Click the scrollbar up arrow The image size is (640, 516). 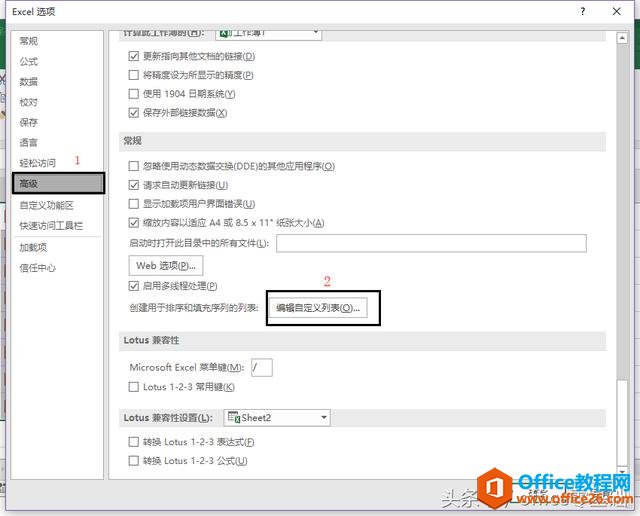622,38
